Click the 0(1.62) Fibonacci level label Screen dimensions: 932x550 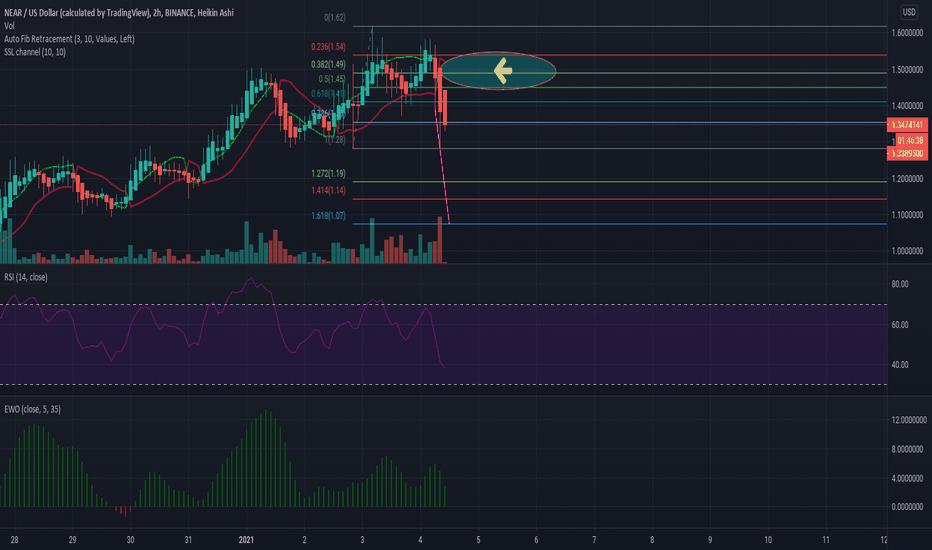pyautogui.click(x=335, y=18)
